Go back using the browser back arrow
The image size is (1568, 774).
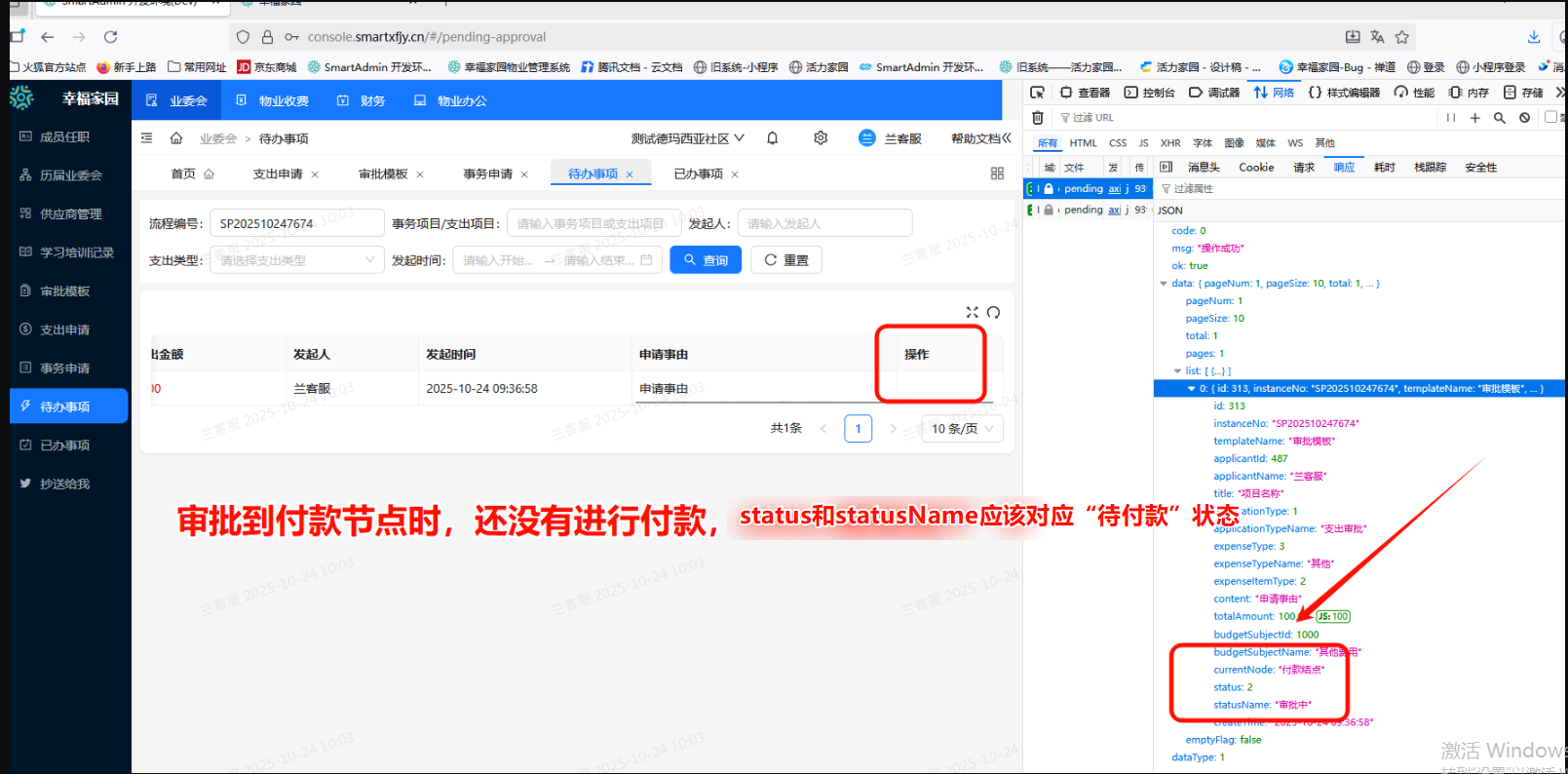[x=48, y=37]
